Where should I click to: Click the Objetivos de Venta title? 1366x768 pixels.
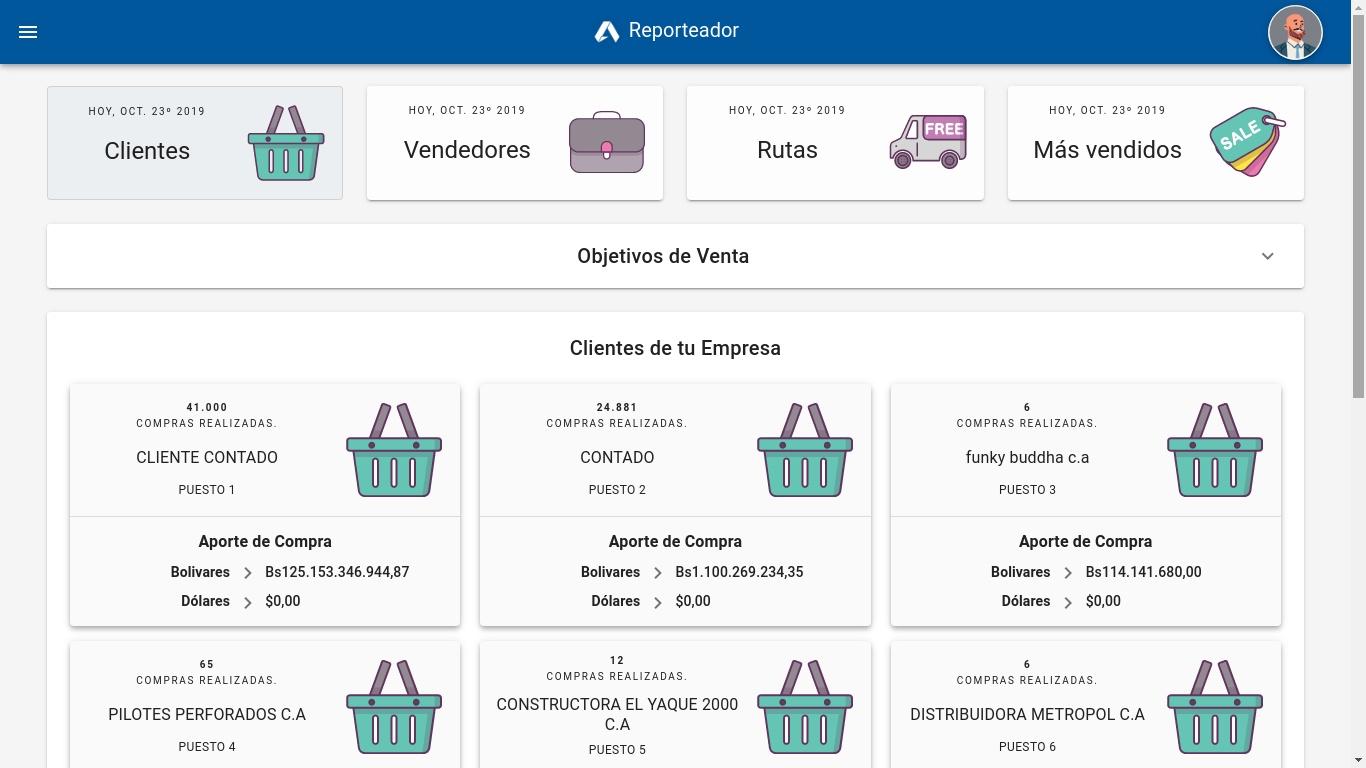coord(663,256)
